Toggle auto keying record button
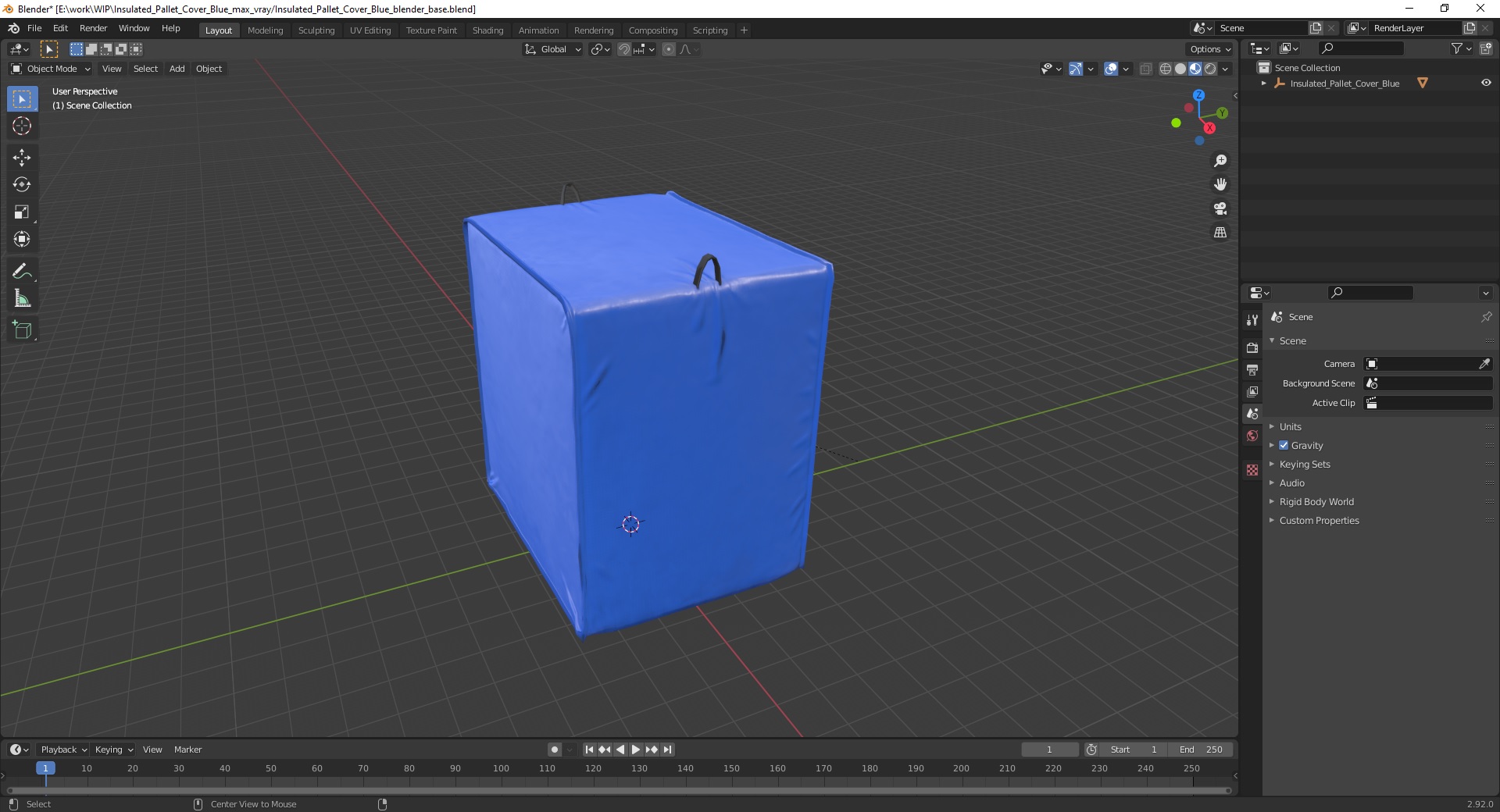 click(555, 750)
